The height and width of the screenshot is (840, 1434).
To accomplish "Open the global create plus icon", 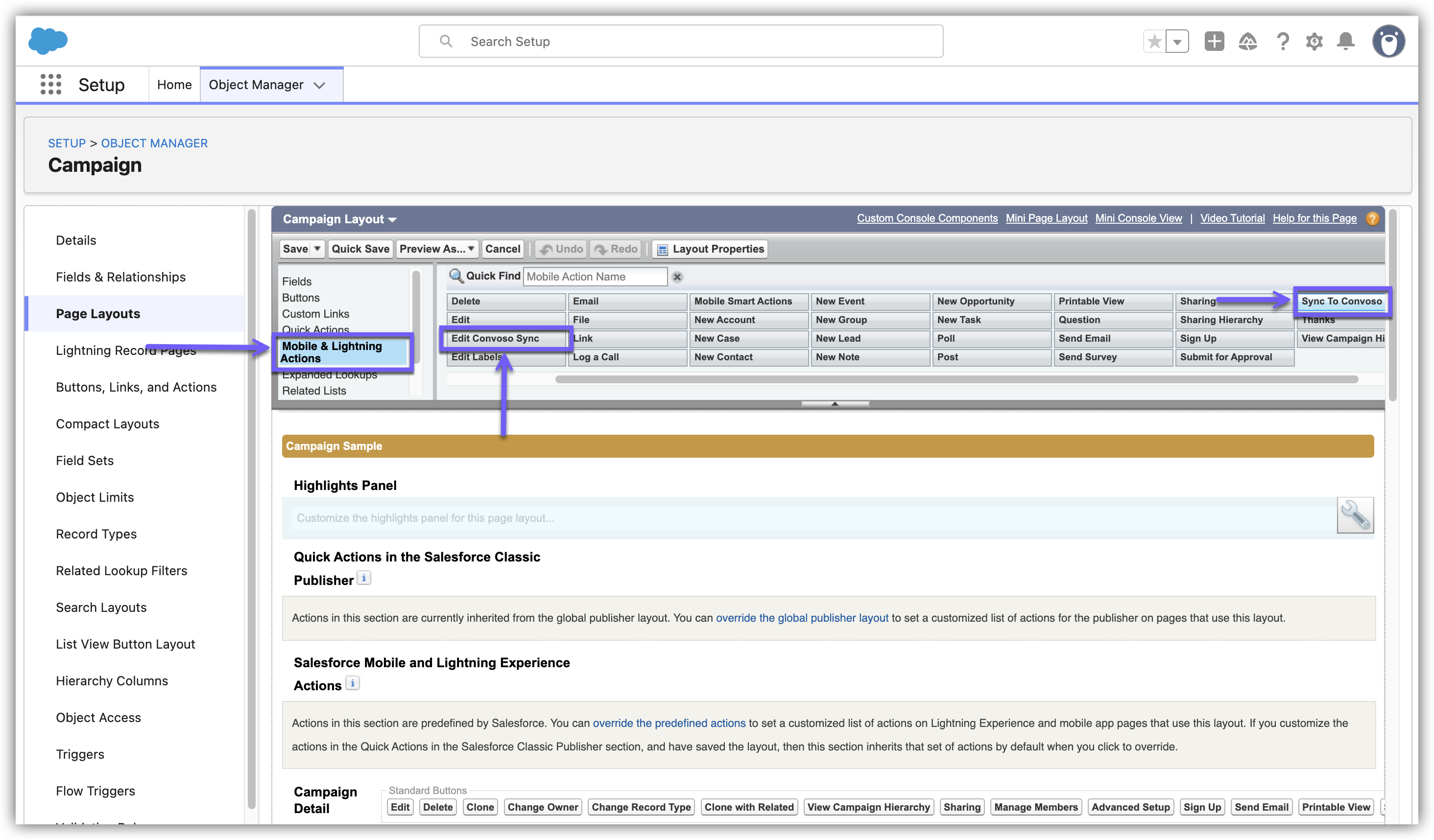I will [1214, 41].
